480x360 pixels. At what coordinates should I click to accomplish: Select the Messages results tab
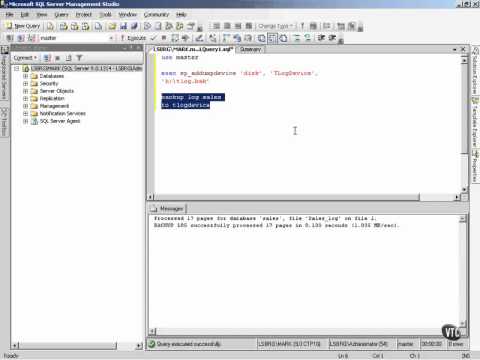click(x=168, y=209)
